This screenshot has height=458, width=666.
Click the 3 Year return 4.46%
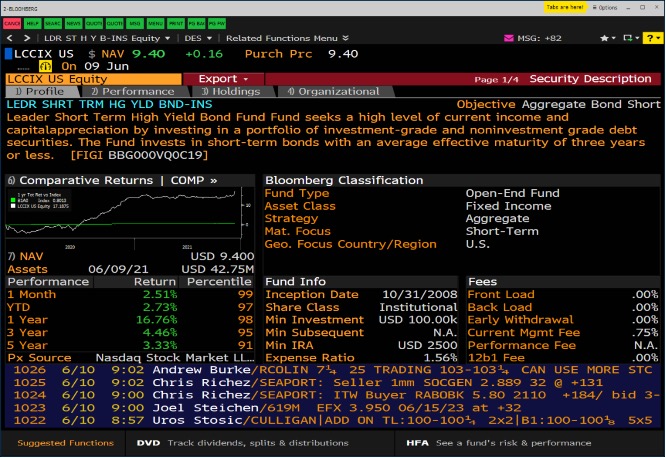pyautogui.click(x=160, y=333)
